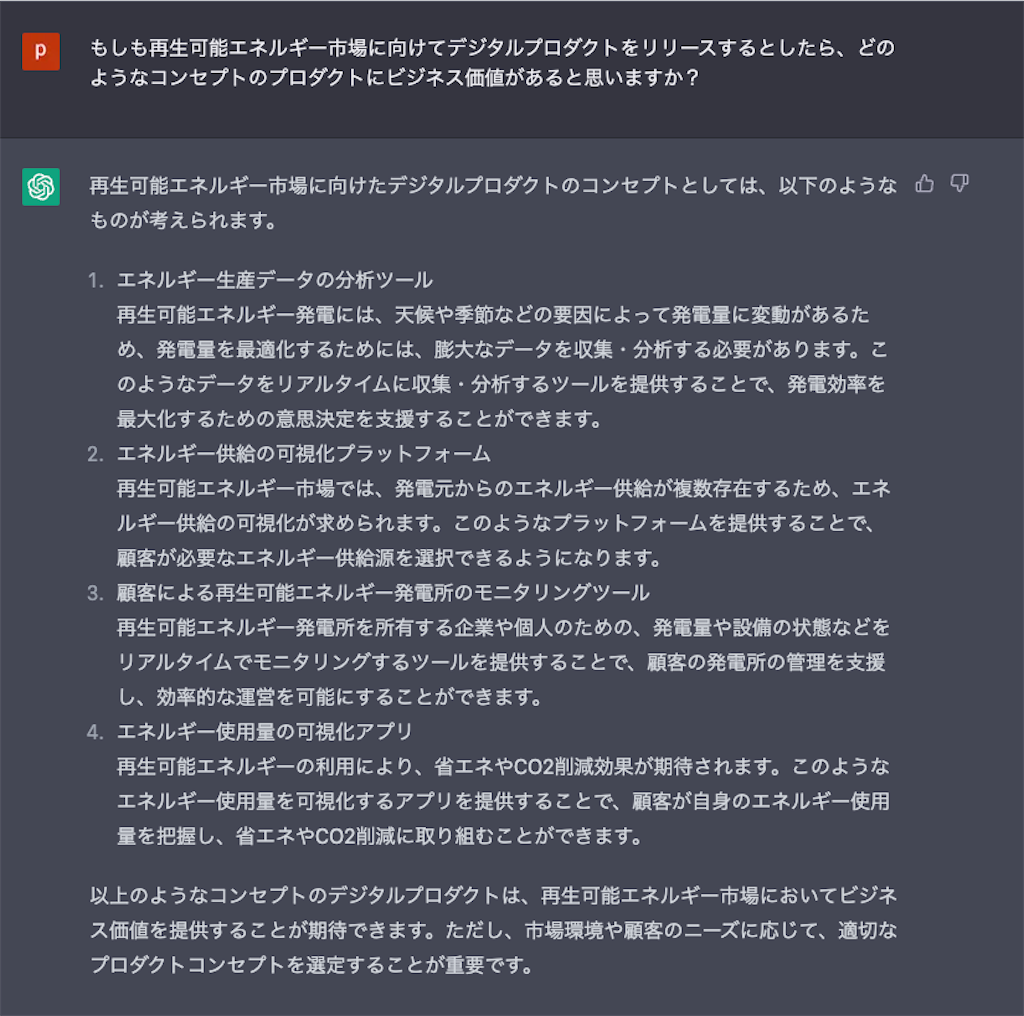The height and width of the screenshot is (1016, 1024).
Task: Click the final line プロダクトコンセプトを選定
Action: point(312,964)
